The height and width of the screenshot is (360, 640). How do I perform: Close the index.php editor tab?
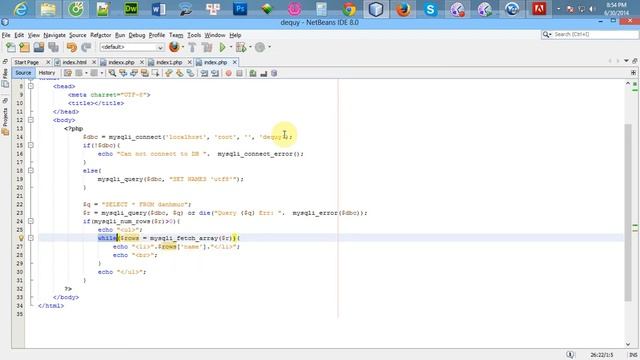[235, 62]
